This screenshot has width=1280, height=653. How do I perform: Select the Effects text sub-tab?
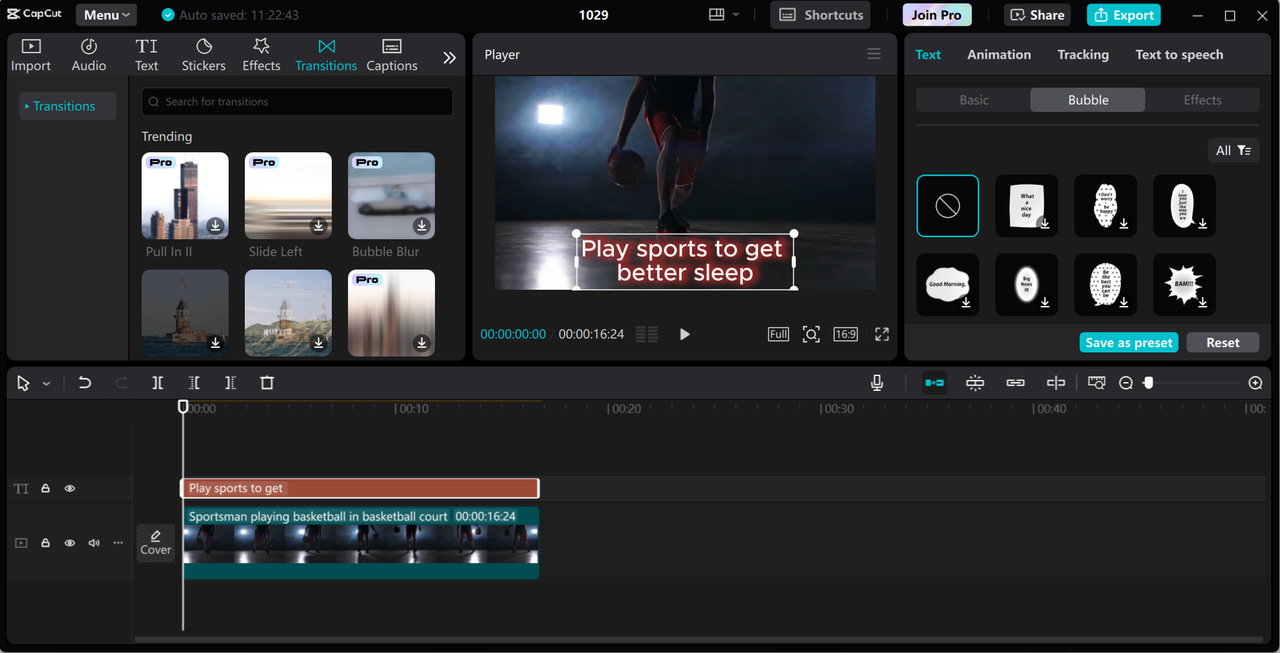coord(1202,100)
